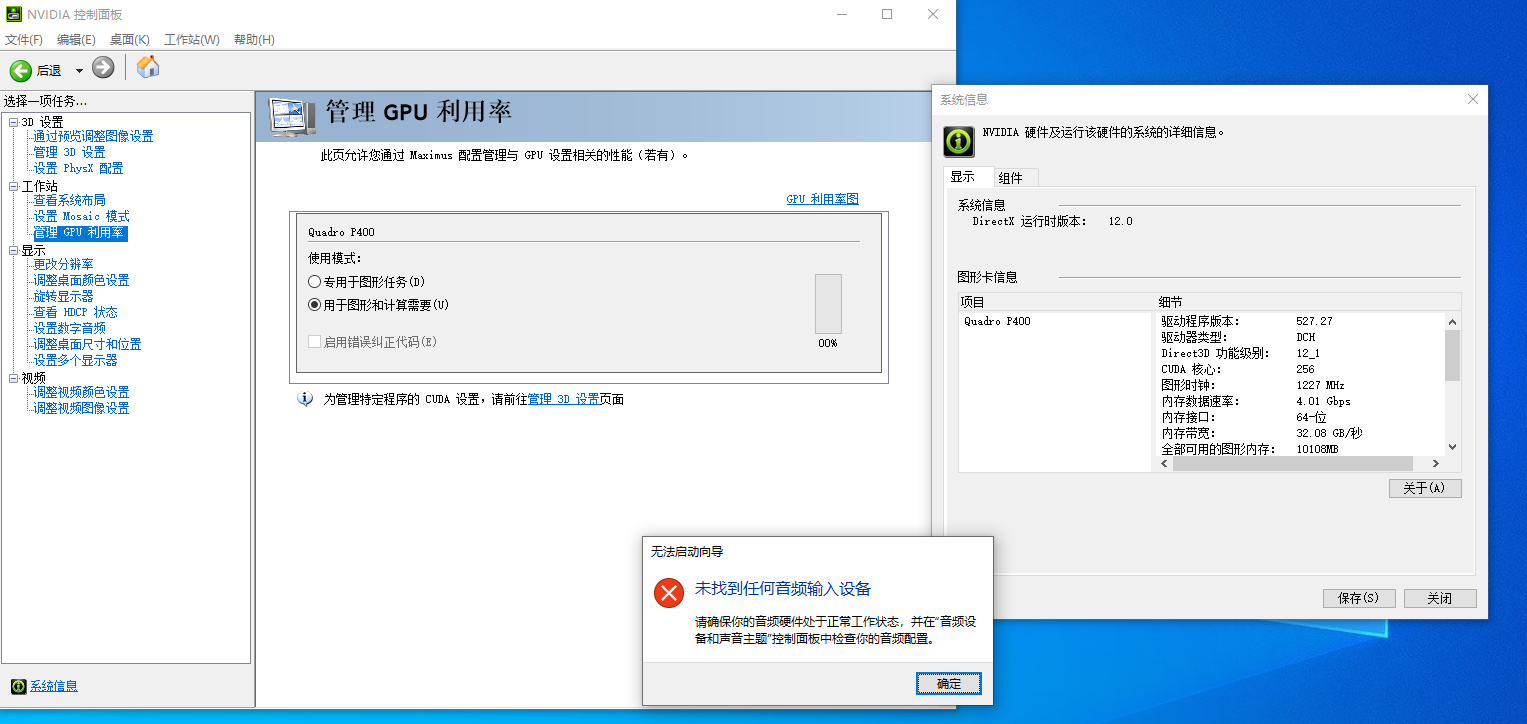Open 查看系统布局 tree item

click(x=69, y=201)
